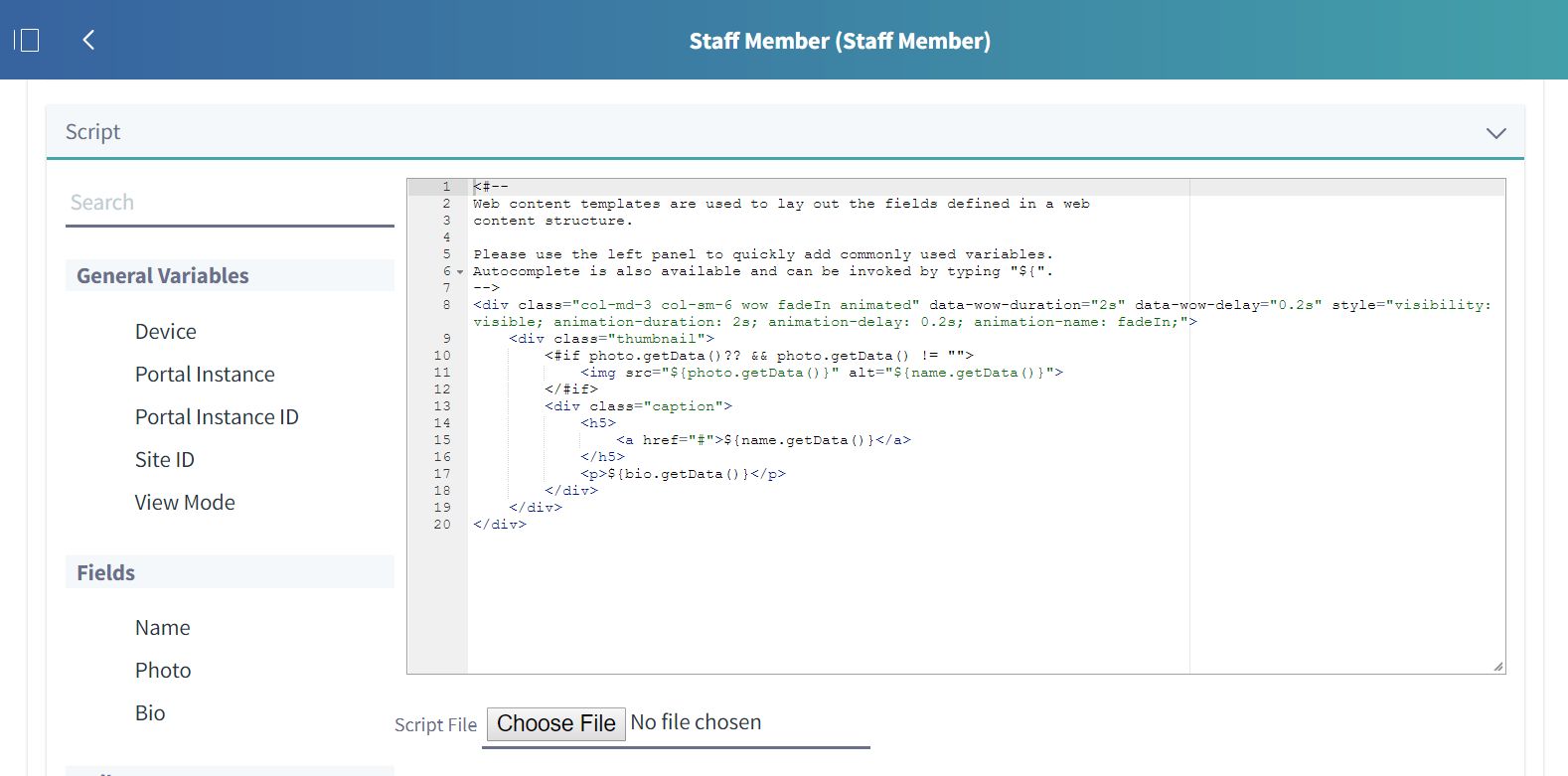Viewport: 1568px width, 776px height.
Task: Click the Fields section header
Action: click(106, 573)
